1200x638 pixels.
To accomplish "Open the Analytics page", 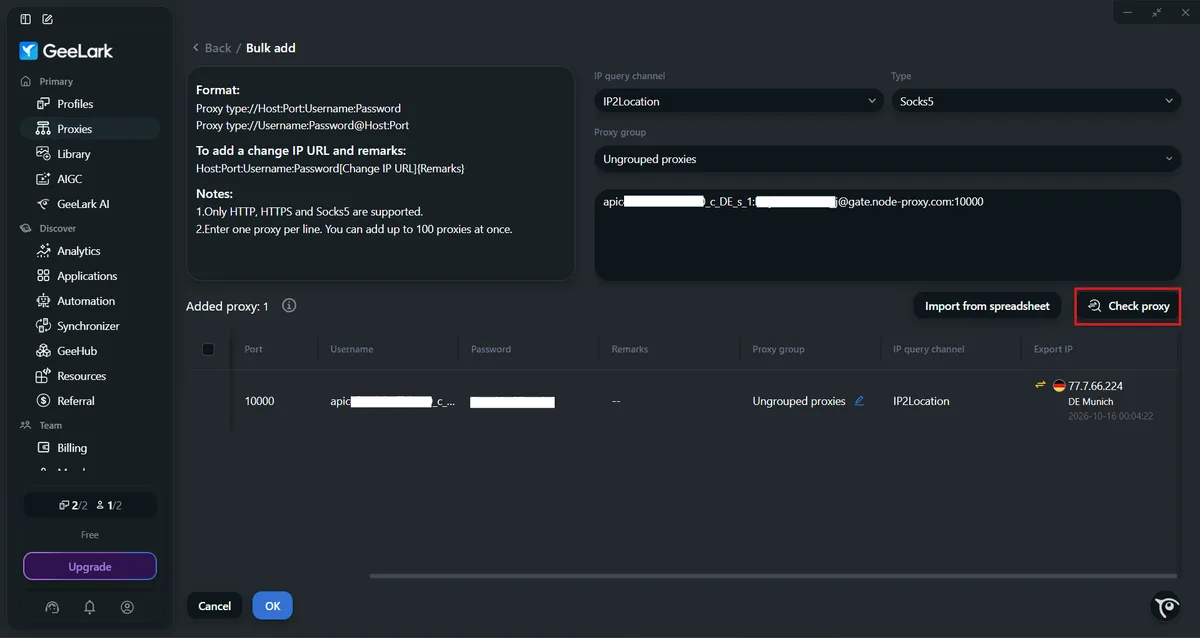I will pos(89,251).
